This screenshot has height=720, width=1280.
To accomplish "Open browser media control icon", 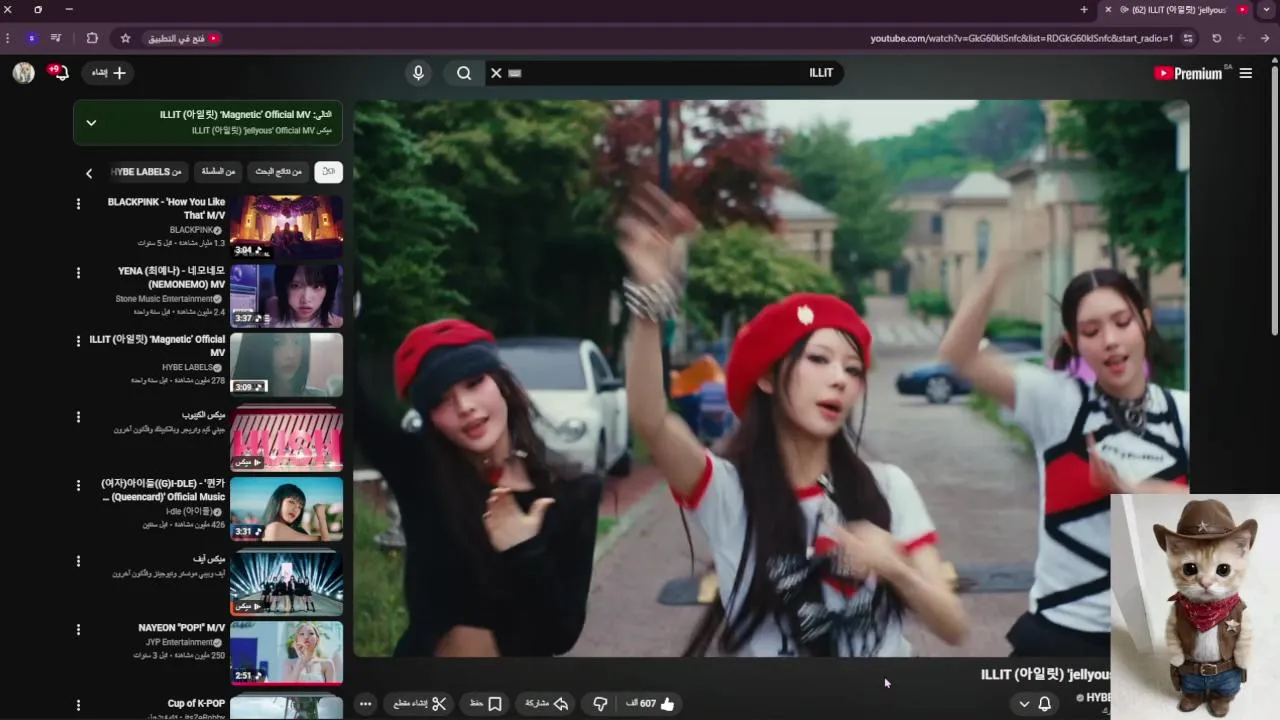I will (x=56, y=38).
